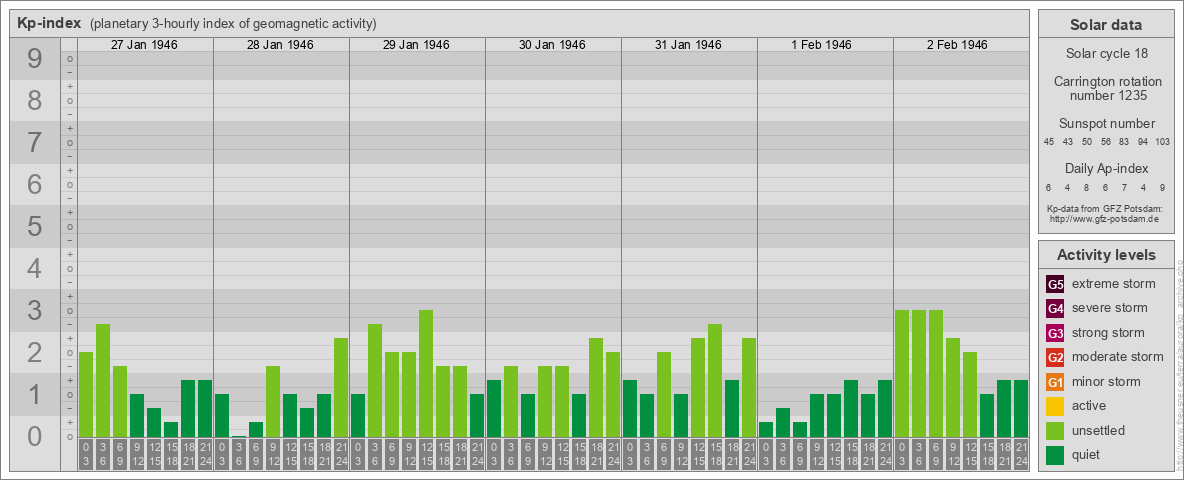
Task: Click the Solar cycle 18 text
Action: 1106,54
